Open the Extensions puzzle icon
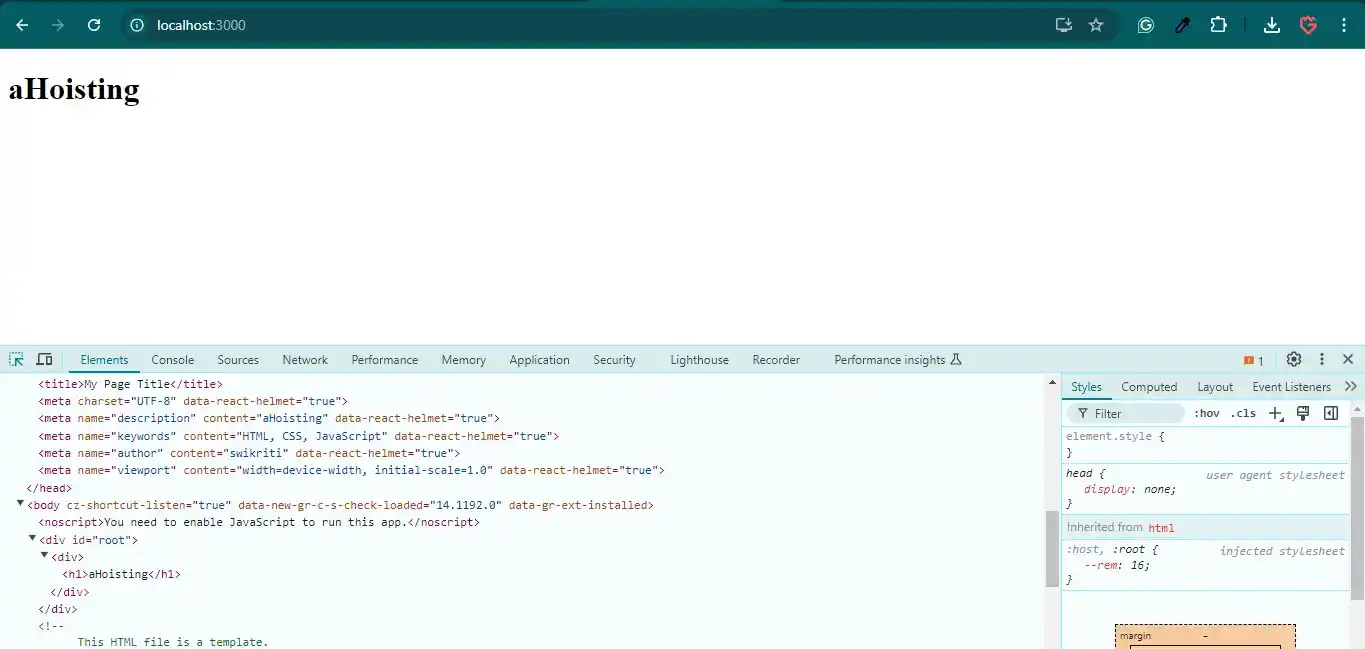 [1218, 25]
